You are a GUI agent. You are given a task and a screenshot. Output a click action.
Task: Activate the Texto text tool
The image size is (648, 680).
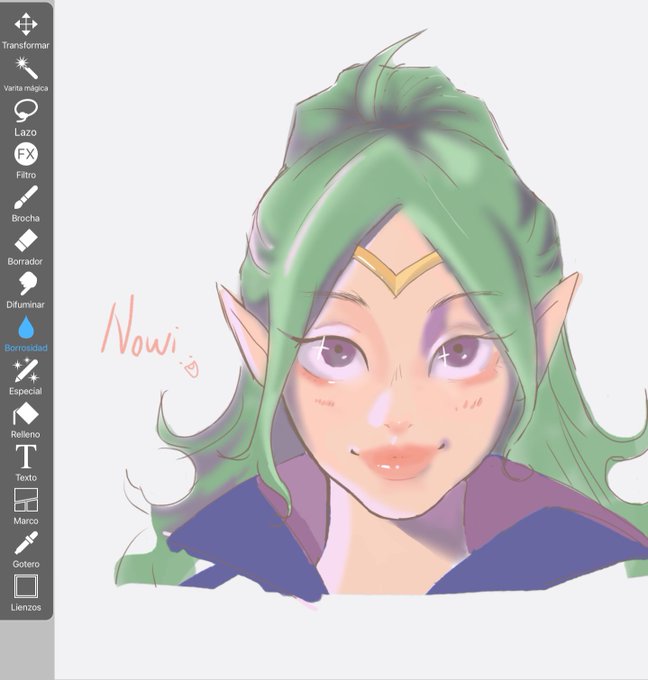[26, 463]
